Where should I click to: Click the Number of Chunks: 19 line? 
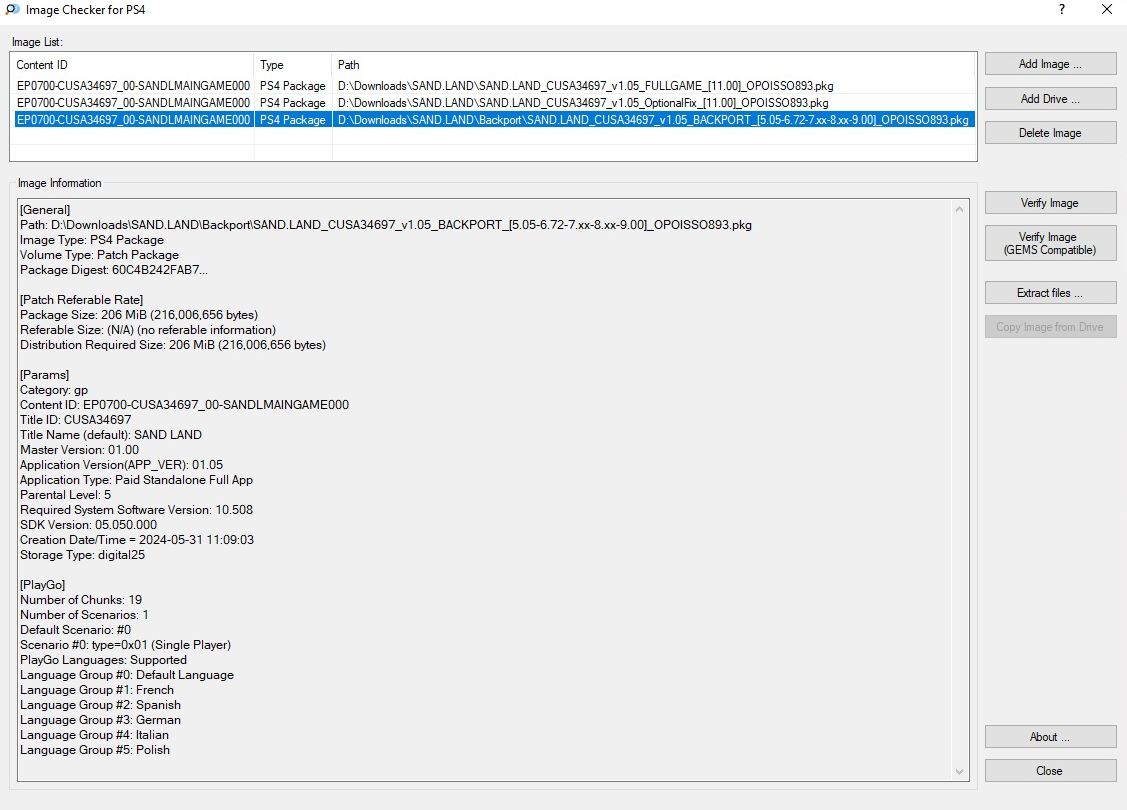[81, 599]
